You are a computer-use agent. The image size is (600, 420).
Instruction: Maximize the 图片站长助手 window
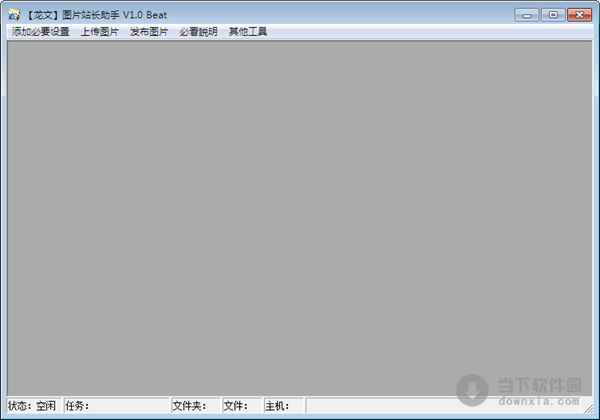553,15
